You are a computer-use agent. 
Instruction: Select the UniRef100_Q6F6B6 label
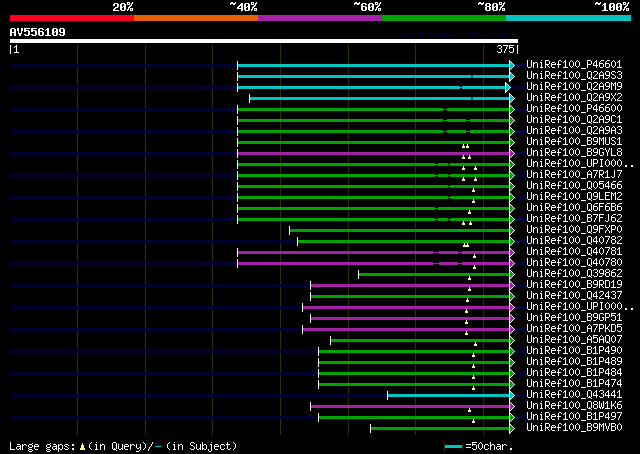click(574, 208)
